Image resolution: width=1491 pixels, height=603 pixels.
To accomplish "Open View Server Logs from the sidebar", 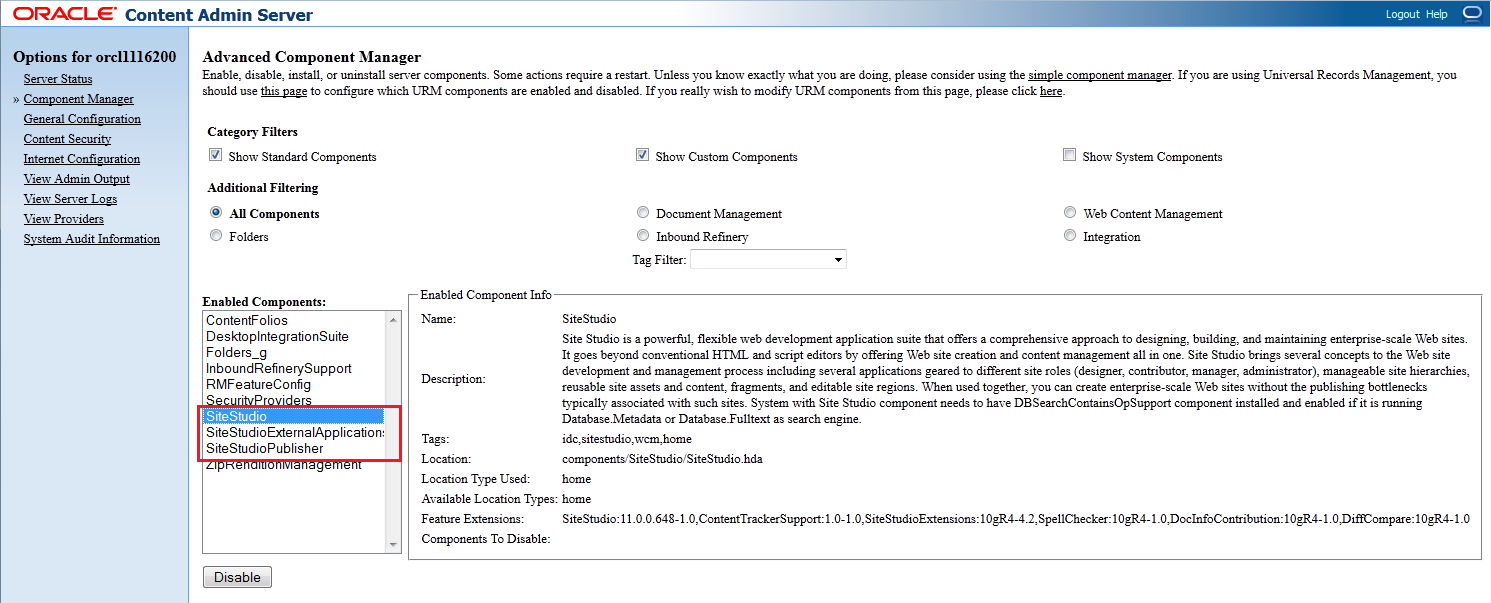I will [x=70, y=198].
